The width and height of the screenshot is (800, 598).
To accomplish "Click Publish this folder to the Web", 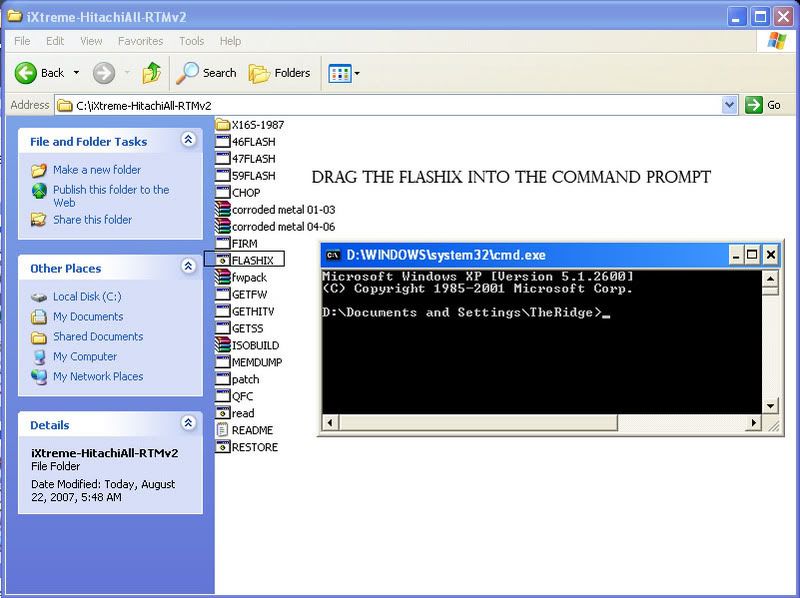I will pos(111,196).
